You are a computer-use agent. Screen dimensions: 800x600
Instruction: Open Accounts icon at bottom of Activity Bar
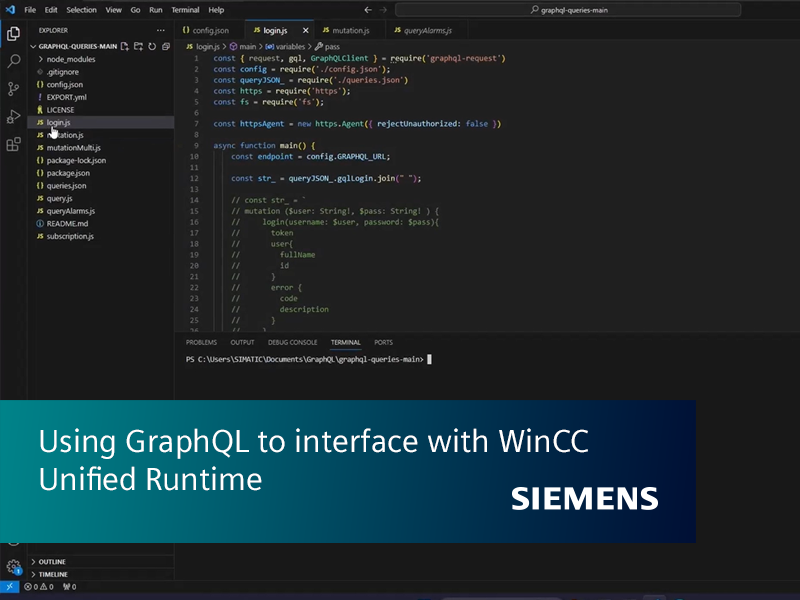pos(12,541)
